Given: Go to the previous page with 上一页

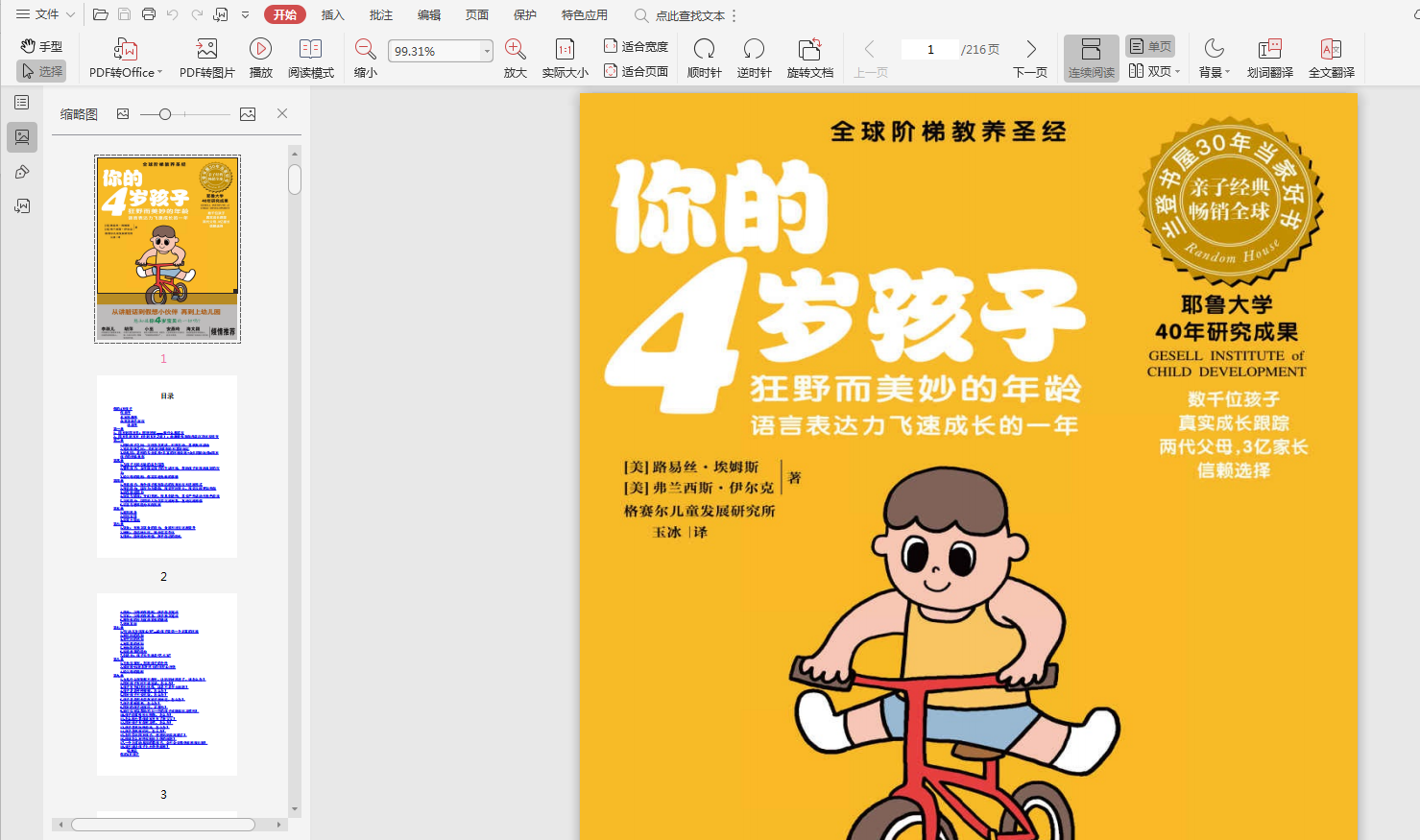Looking at the screenshot, I should (870, 59).
